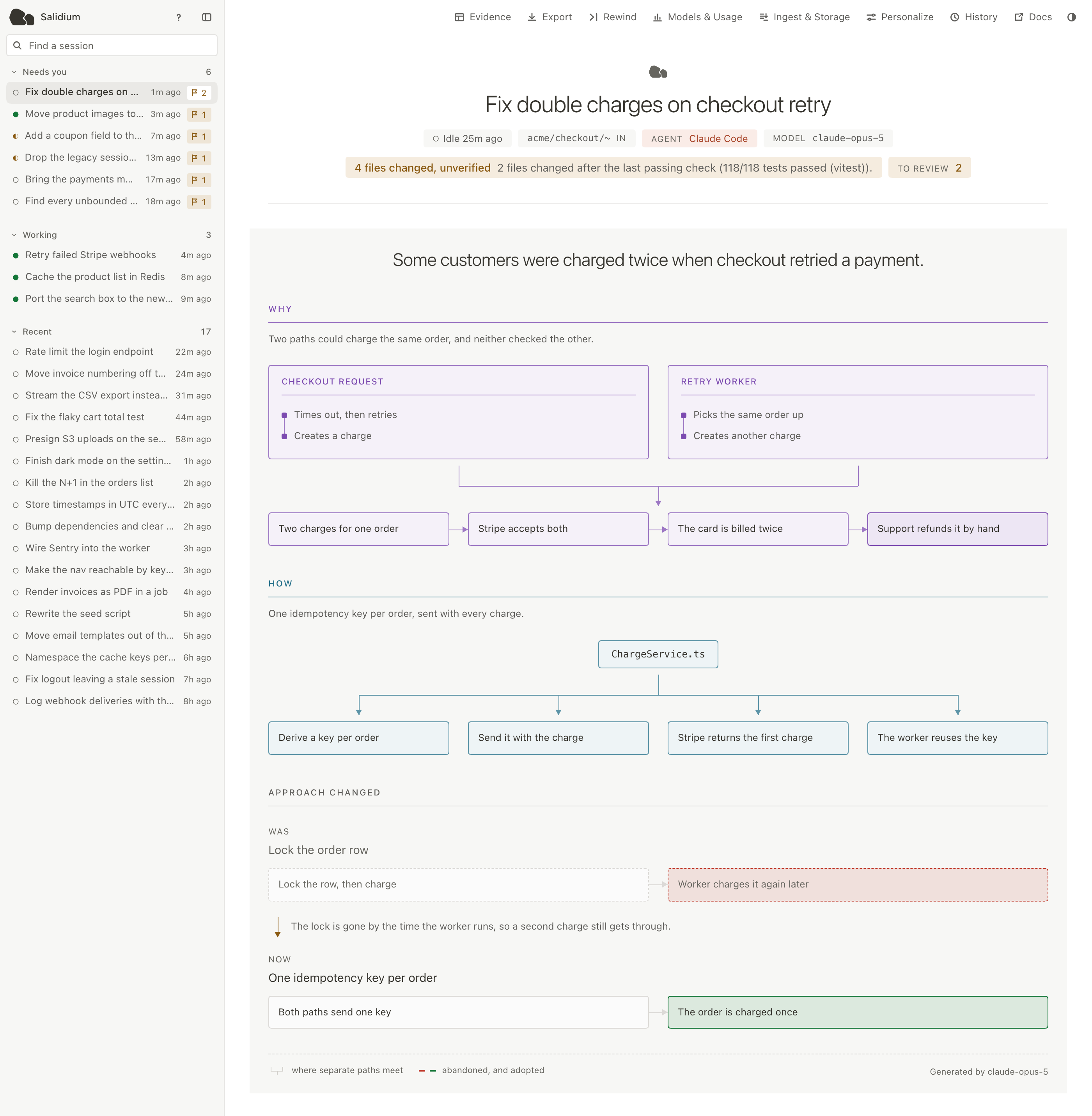1092x1116 pixels.
Task: Open the Evidence view
Action: [482, 17]
